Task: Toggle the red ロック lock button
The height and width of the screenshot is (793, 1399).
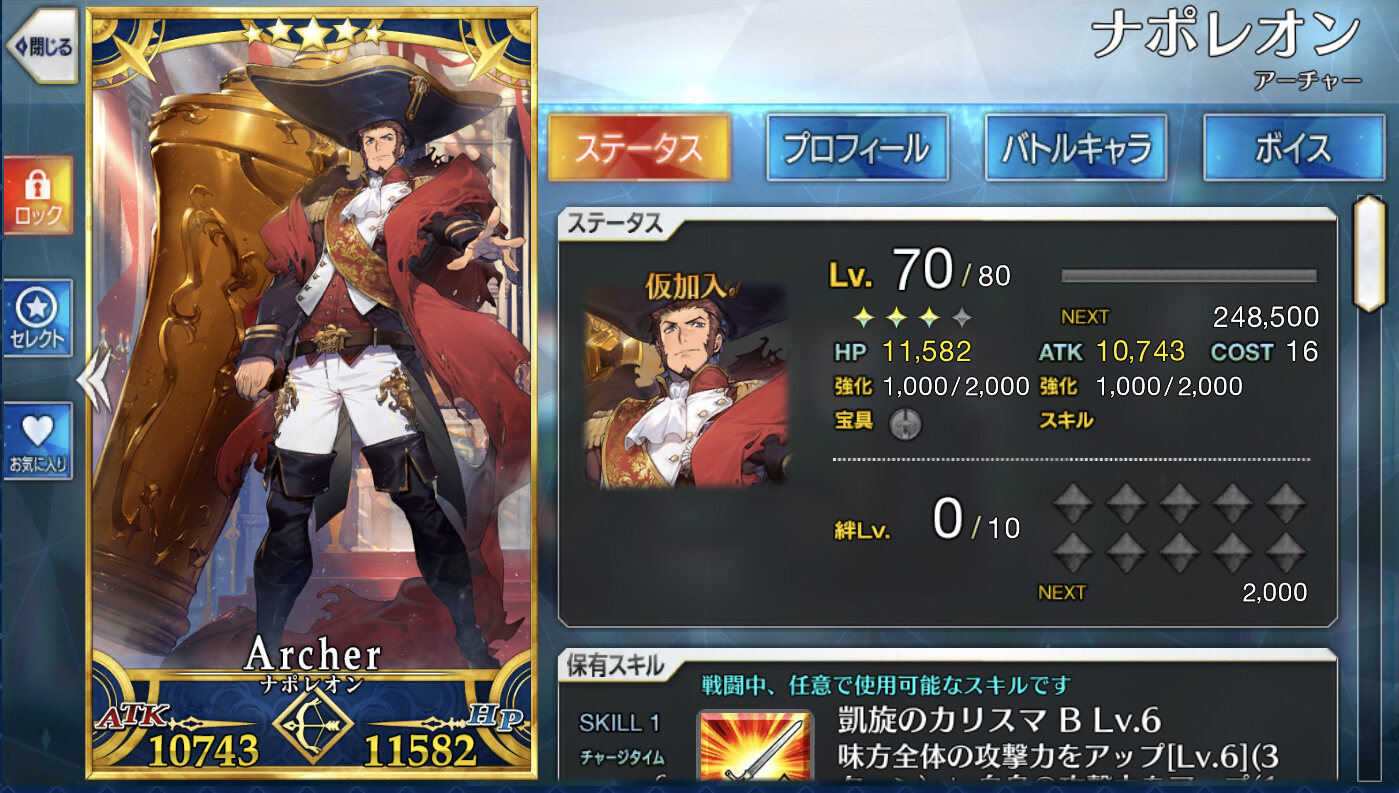Action: [37, 195]
